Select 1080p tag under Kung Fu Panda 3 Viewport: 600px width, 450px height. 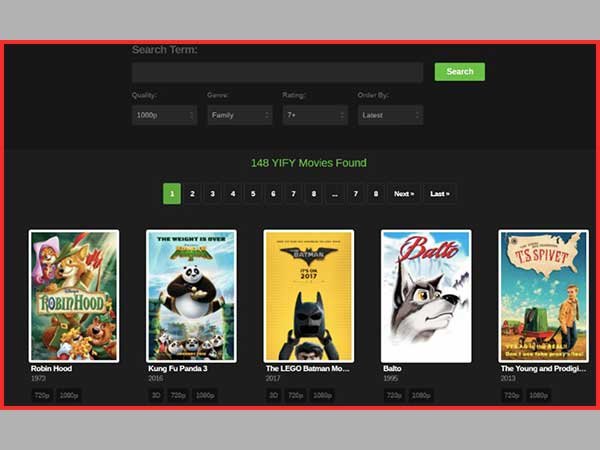205,395
